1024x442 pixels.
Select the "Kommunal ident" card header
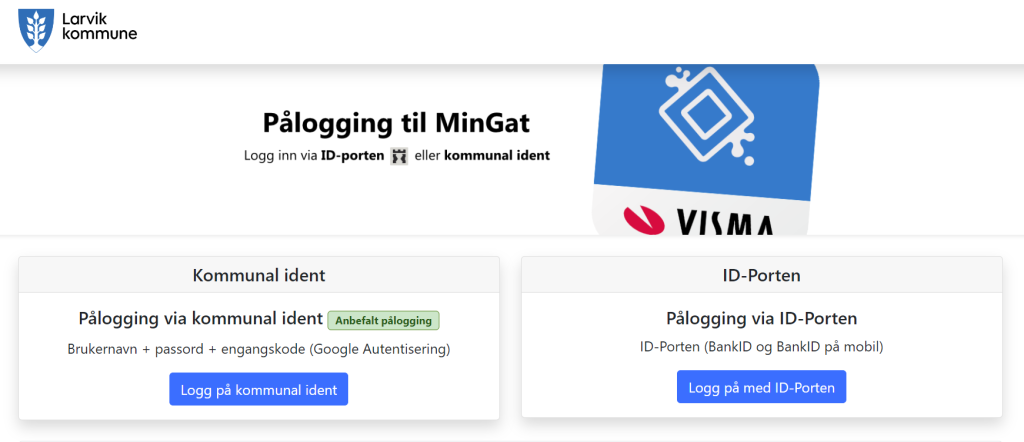259,275
